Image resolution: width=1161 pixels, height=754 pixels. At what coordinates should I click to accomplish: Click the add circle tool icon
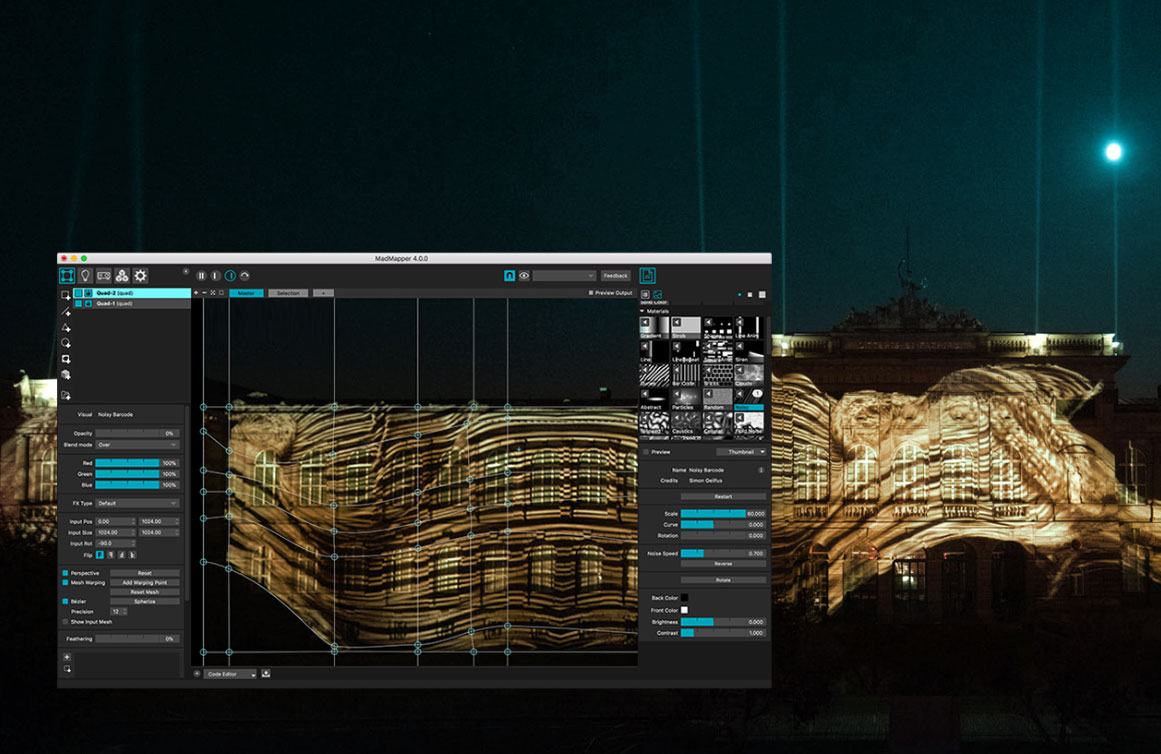(x=66, y=342)
